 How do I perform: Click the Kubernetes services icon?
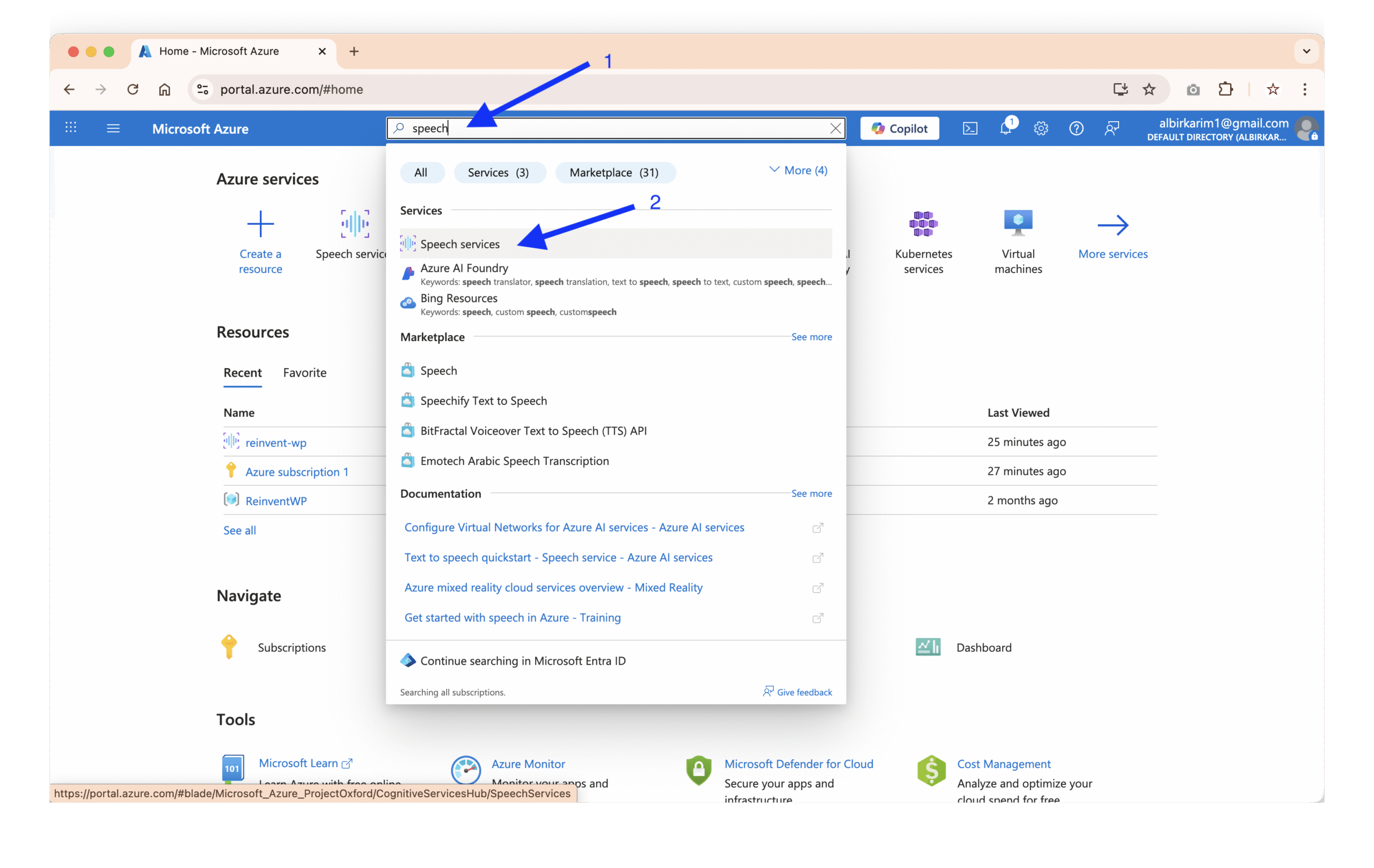923,225
